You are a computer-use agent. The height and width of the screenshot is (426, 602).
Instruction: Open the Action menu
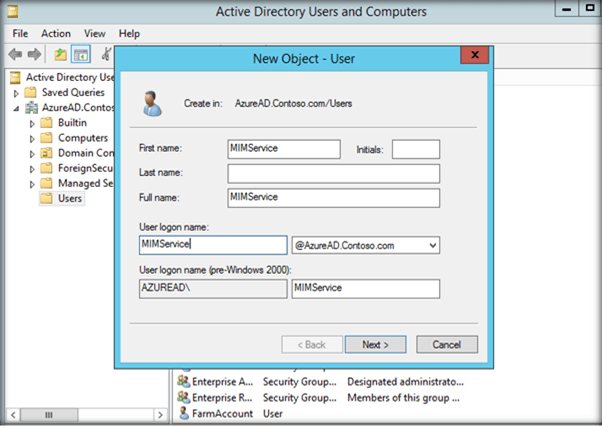coord(56,34)
